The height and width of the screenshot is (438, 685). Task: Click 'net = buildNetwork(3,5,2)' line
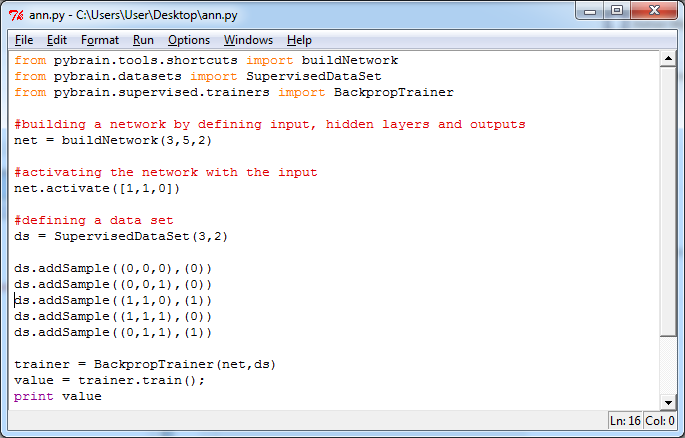[x=113, y=141]
